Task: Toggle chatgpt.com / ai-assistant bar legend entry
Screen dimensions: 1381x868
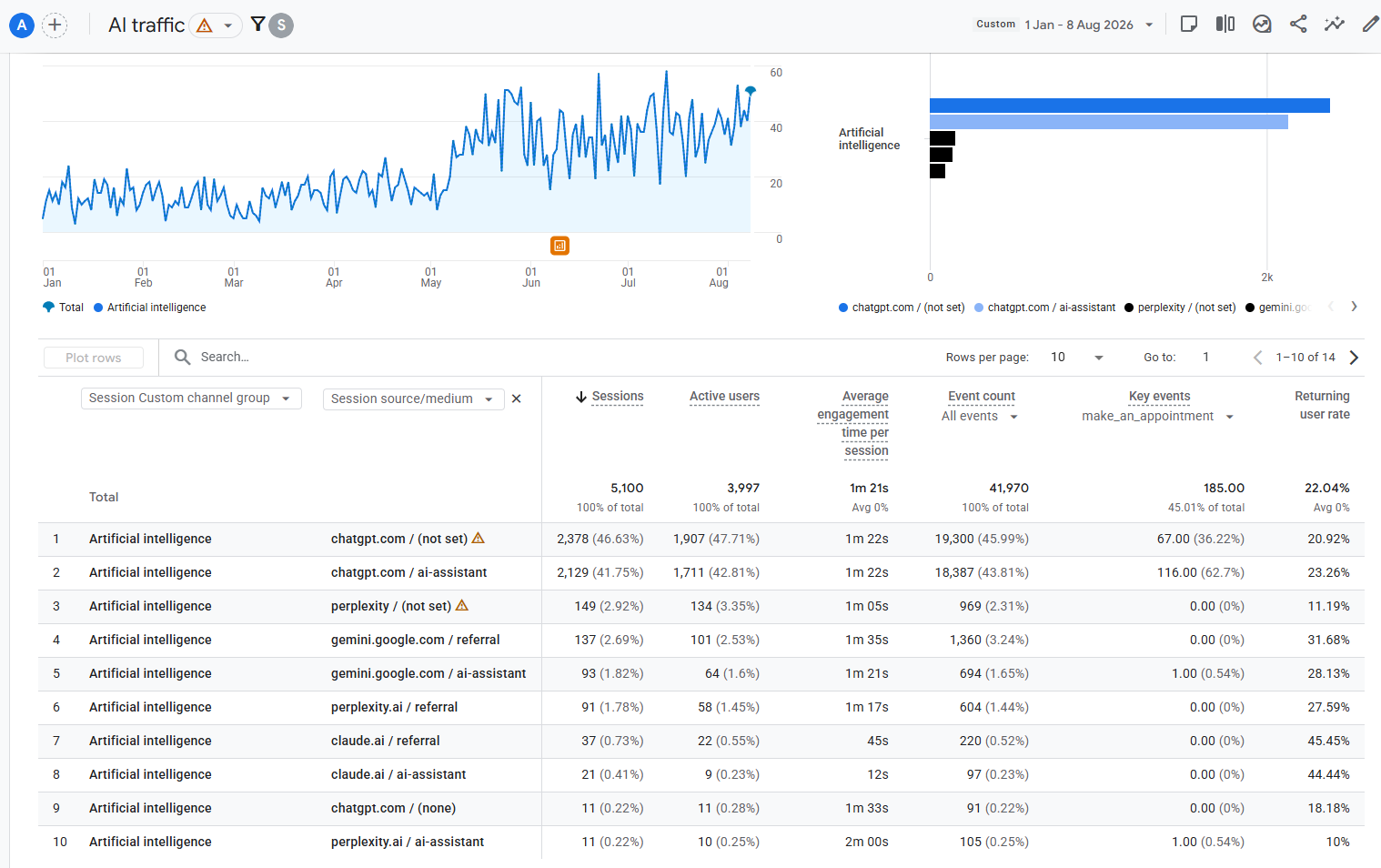Action: (1044, 308)
